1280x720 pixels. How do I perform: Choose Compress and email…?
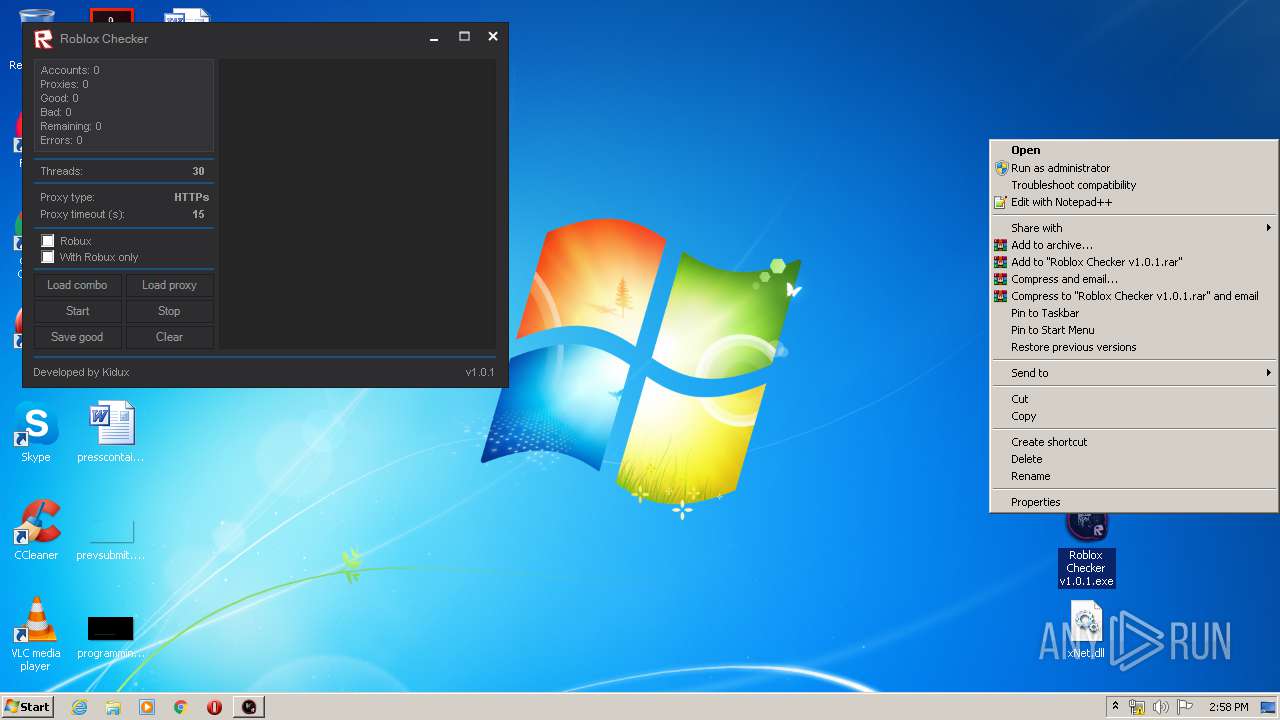coord(1134,279)
